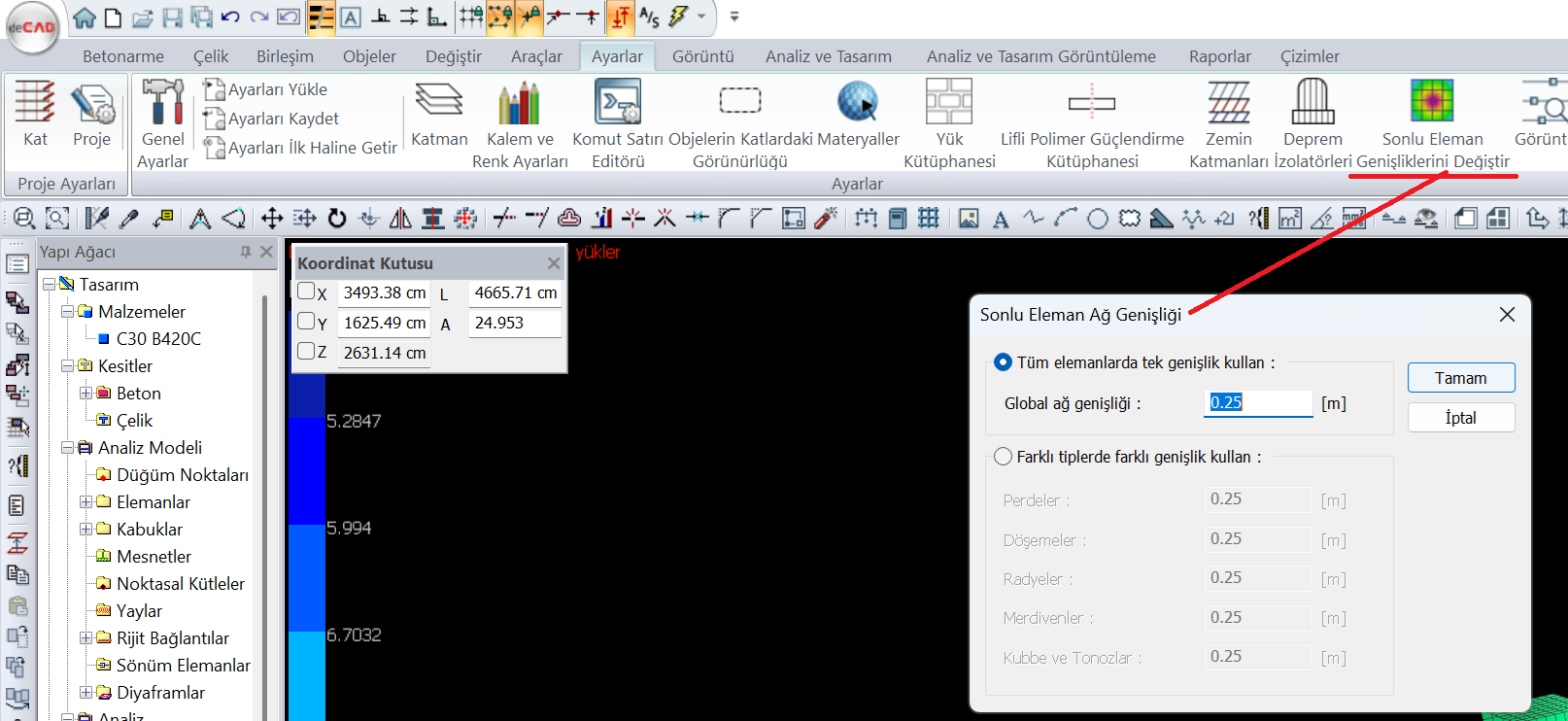Toggle the X coordinate checkbox

pos(306,292)
